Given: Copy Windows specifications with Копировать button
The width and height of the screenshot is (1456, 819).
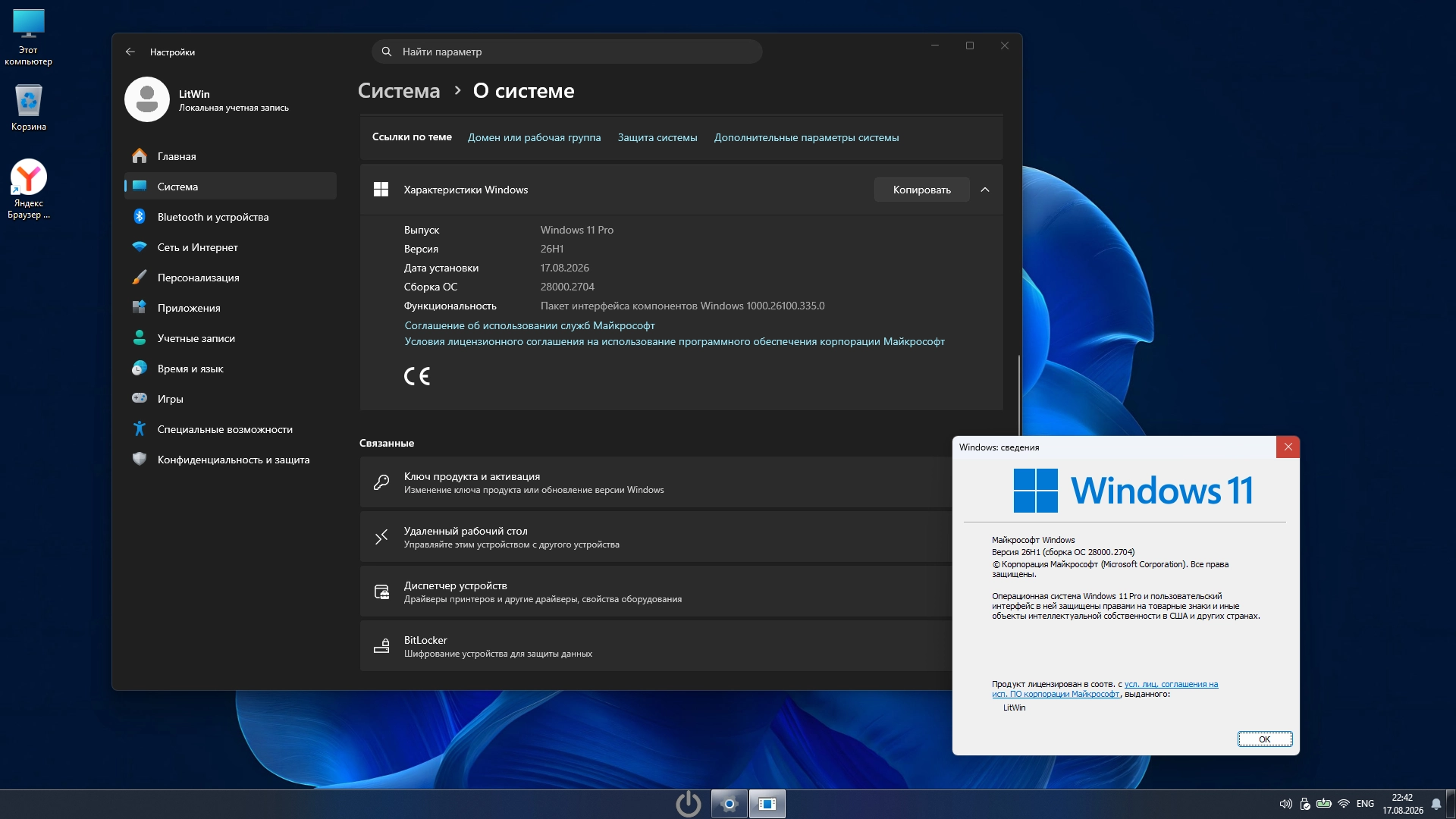Looking at the screenshot, I should 921,190.
